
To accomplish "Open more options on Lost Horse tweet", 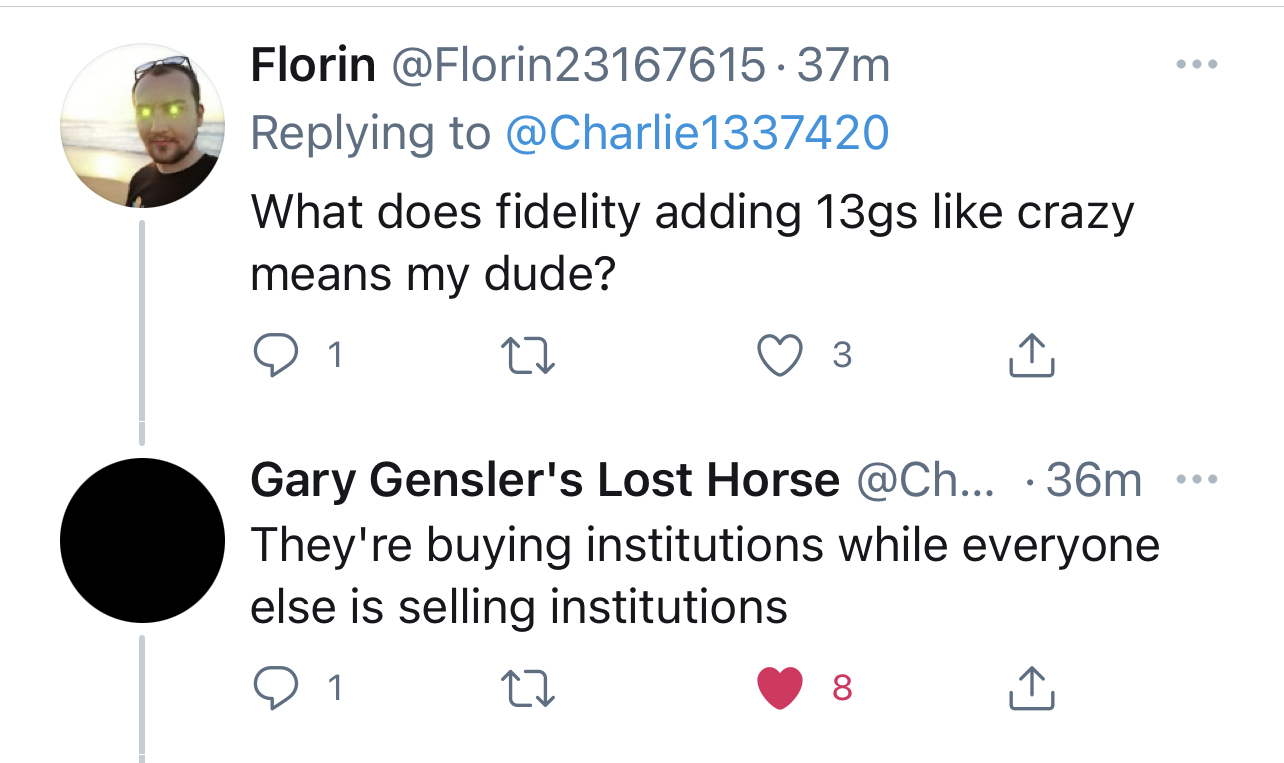I will pyautogui.click(x=1196, y=480).
